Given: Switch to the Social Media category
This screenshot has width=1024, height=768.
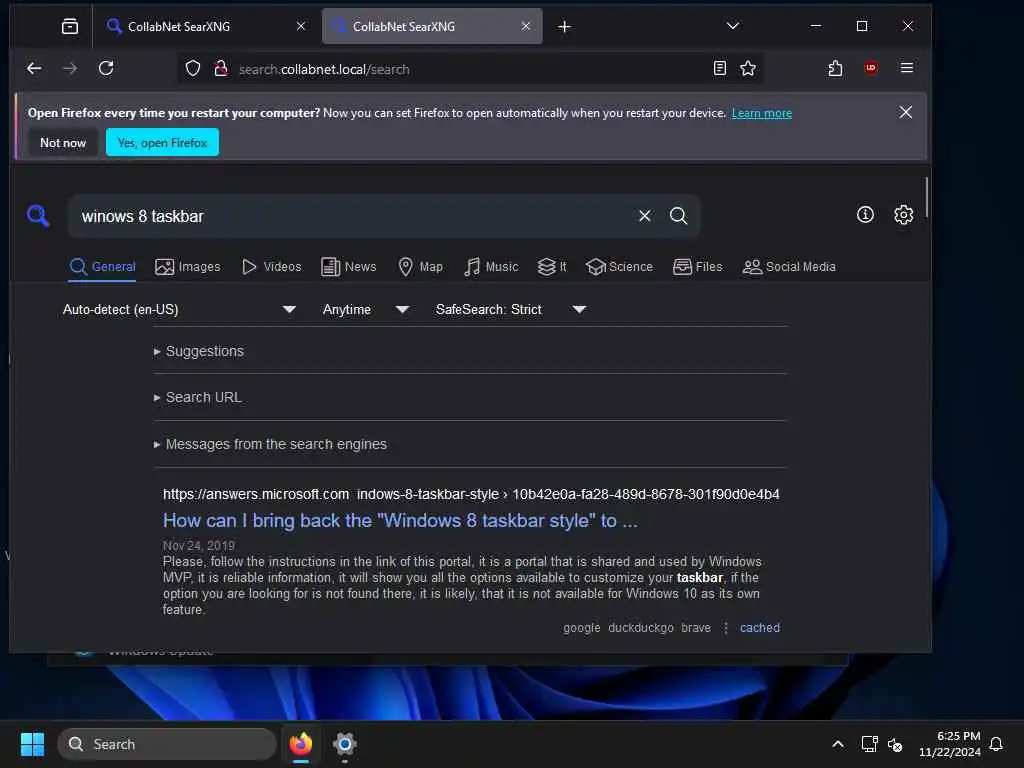Looking at the screenshot, I should [789, 267].
